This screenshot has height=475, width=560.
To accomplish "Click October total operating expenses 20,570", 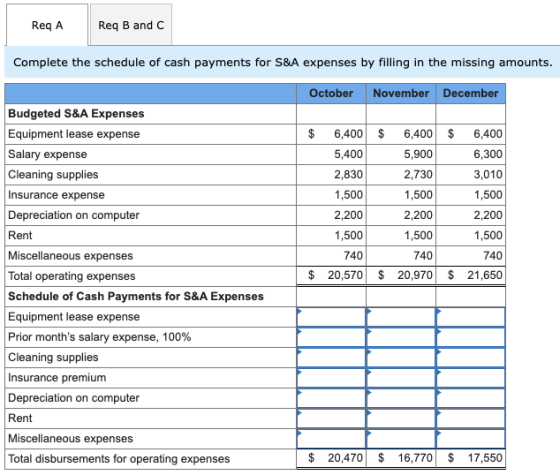I will (345, 275).
